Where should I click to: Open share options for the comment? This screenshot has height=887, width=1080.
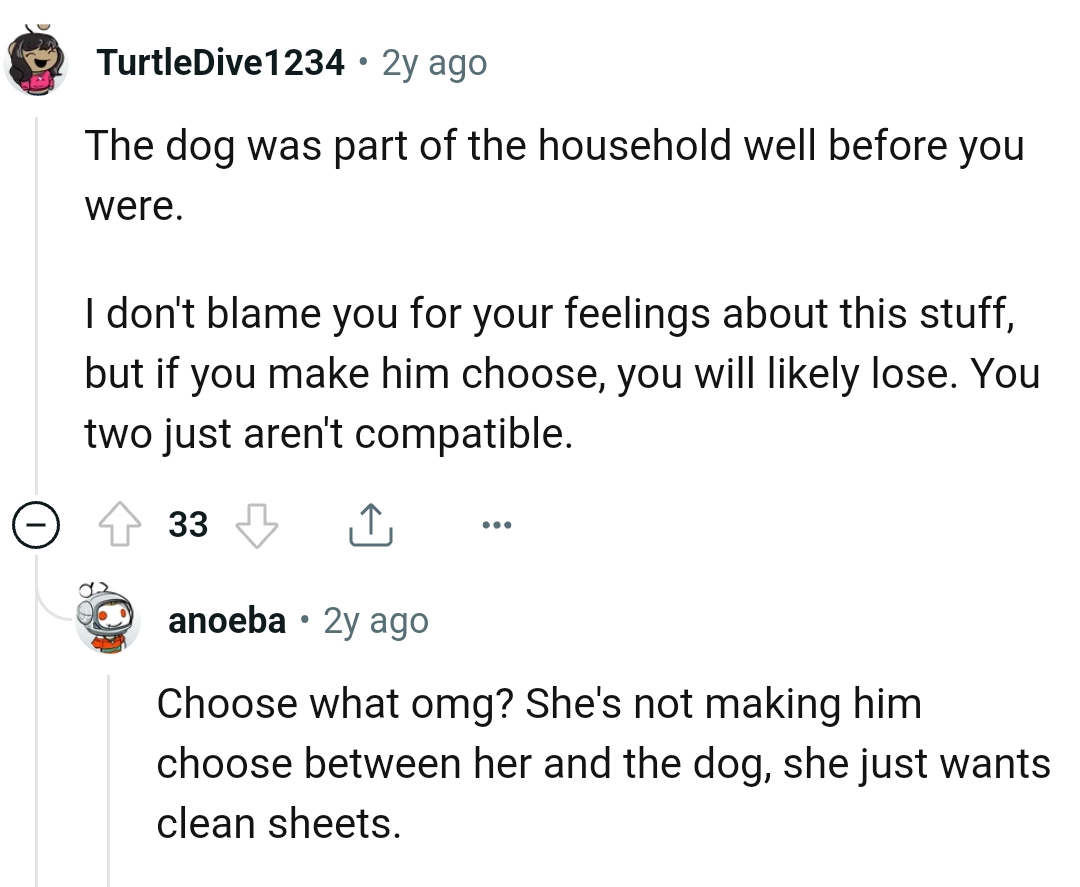coord(371,523)
